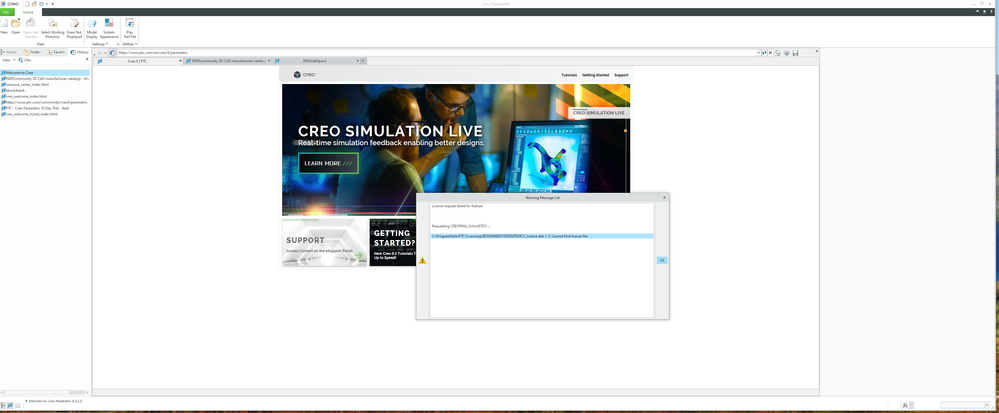This screenshot has height=413, width=999.
Task: Click the browser forward arrow
Action: click(105, 53)
